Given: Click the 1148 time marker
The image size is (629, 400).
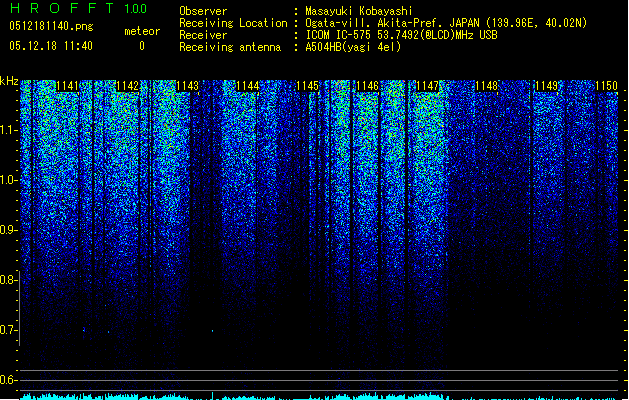Looking at the screenshot, I should pyautogui.click(x=487, y=86).
